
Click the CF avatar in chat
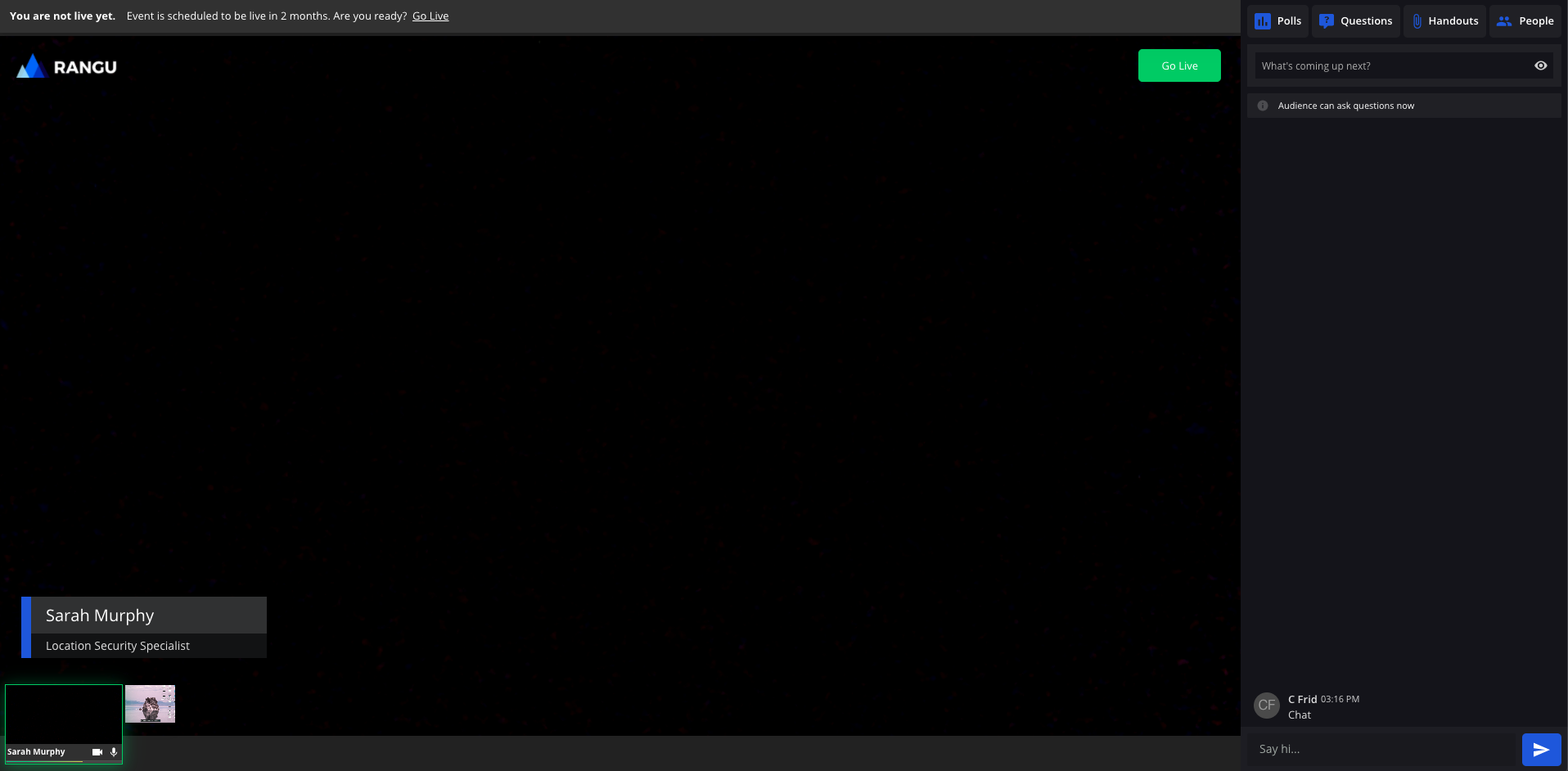click(x=1266, y=705)
